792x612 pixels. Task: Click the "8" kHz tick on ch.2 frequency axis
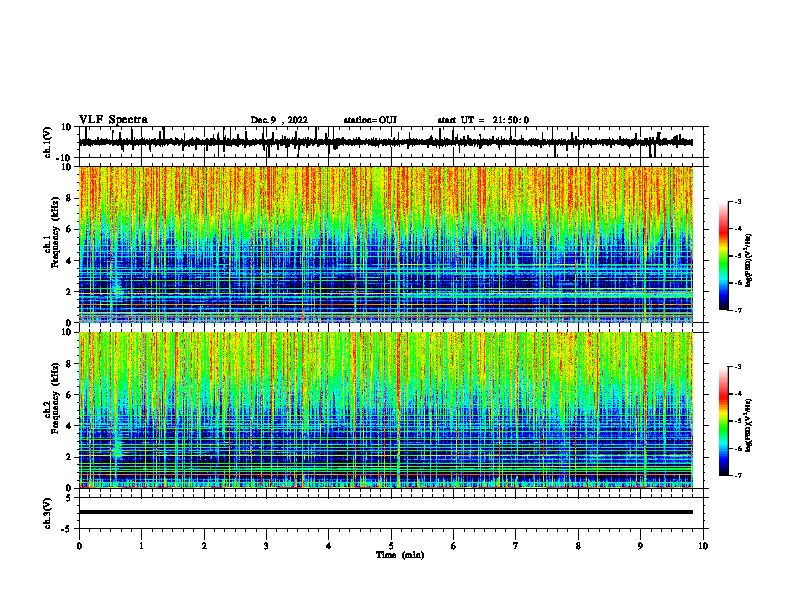69,363
